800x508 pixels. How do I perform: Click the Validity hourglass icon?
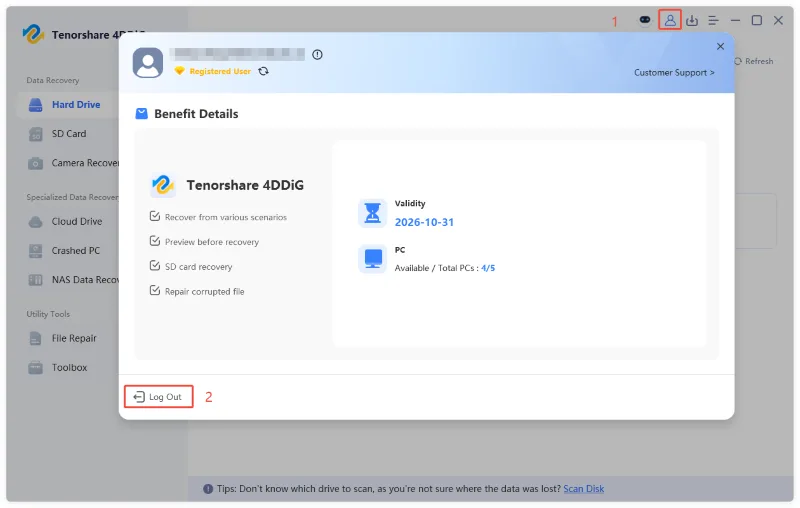point(372,213)
